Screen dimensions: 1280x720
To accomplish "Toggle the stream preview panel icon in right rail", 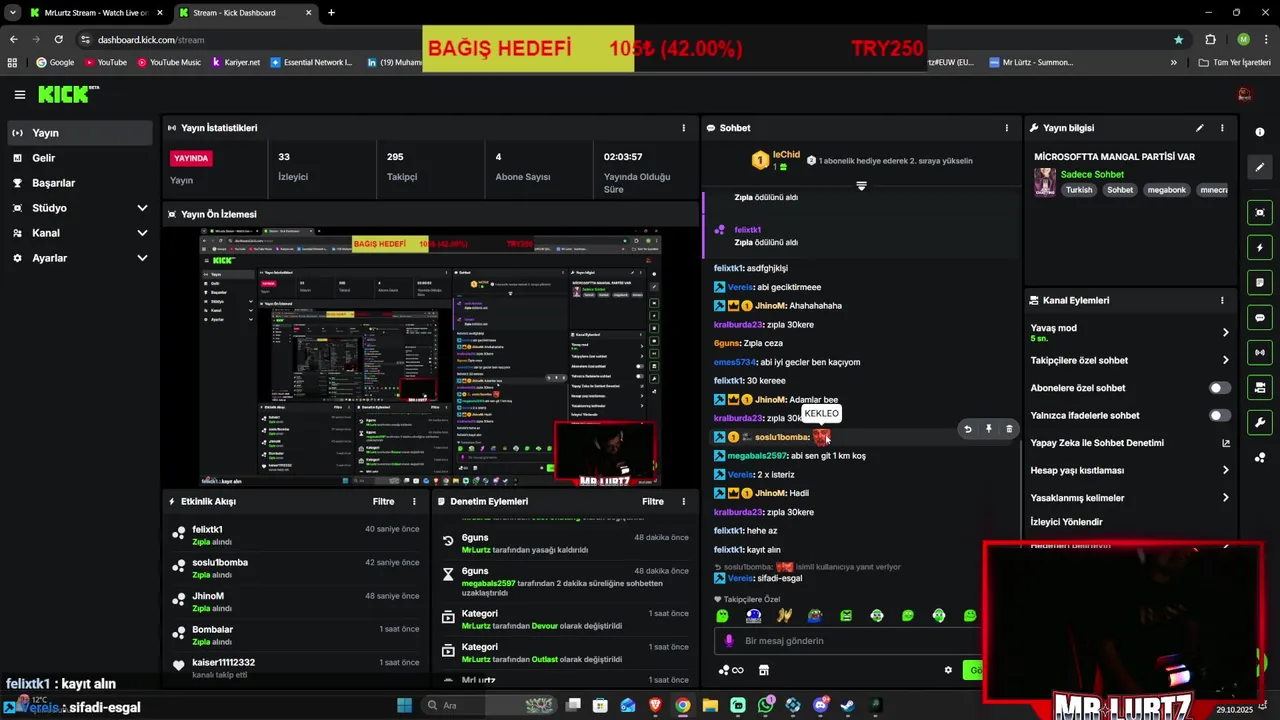I will coord(1260,212).
